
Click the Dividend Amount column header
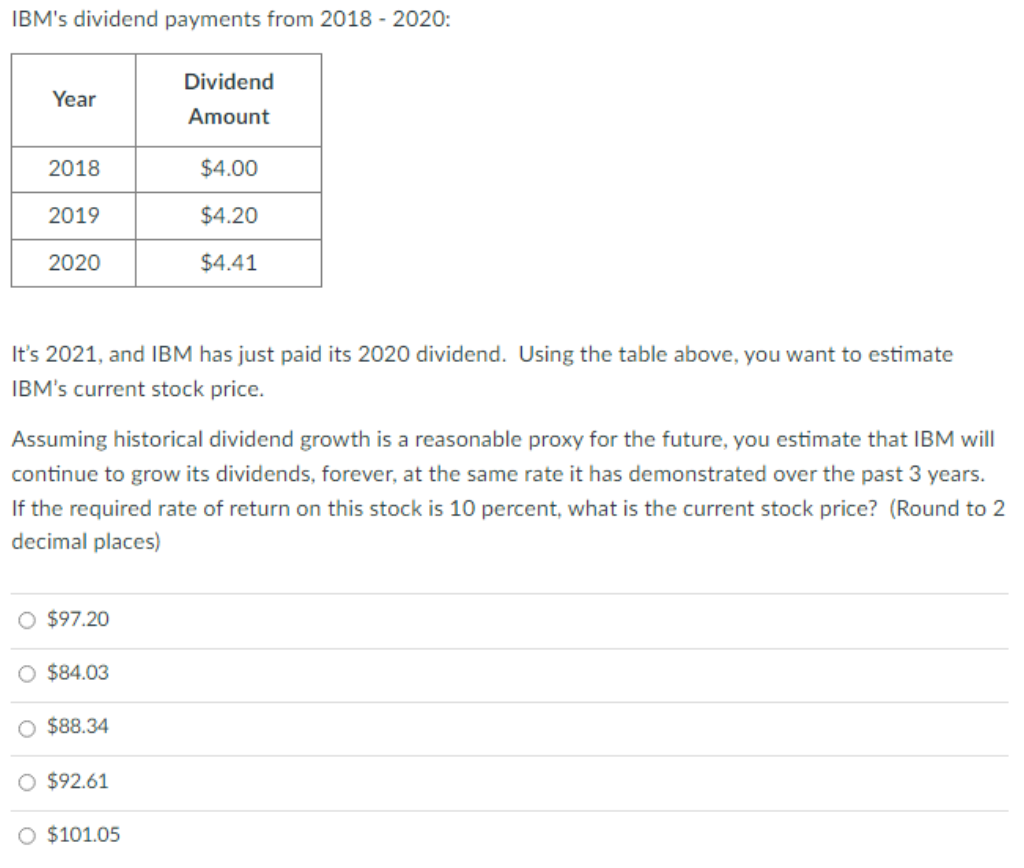click(228, 99)
